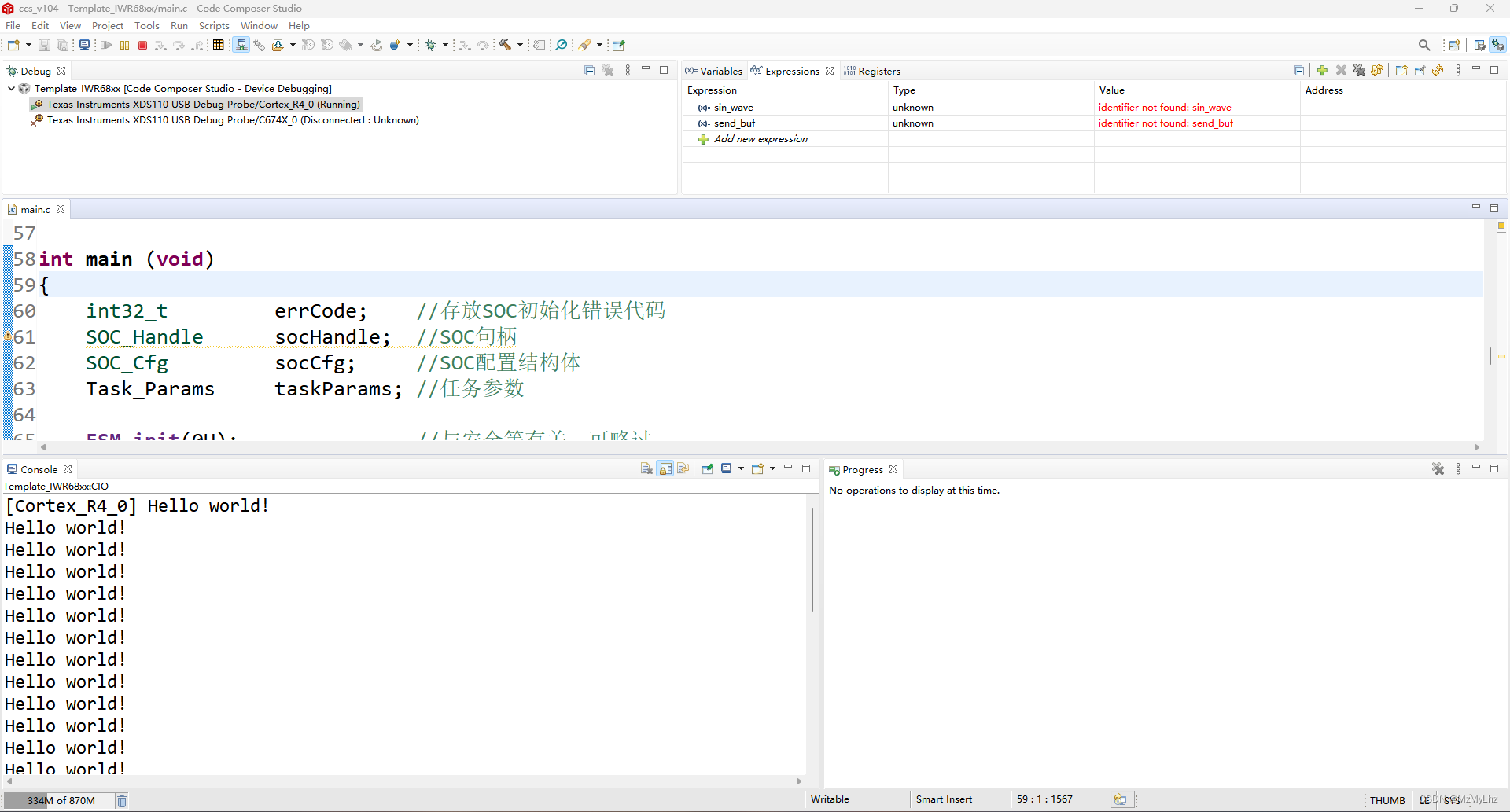Click the green bug Debug icon
The width and height of the screenshot is (1510, 812).
(x=430, y=46)
